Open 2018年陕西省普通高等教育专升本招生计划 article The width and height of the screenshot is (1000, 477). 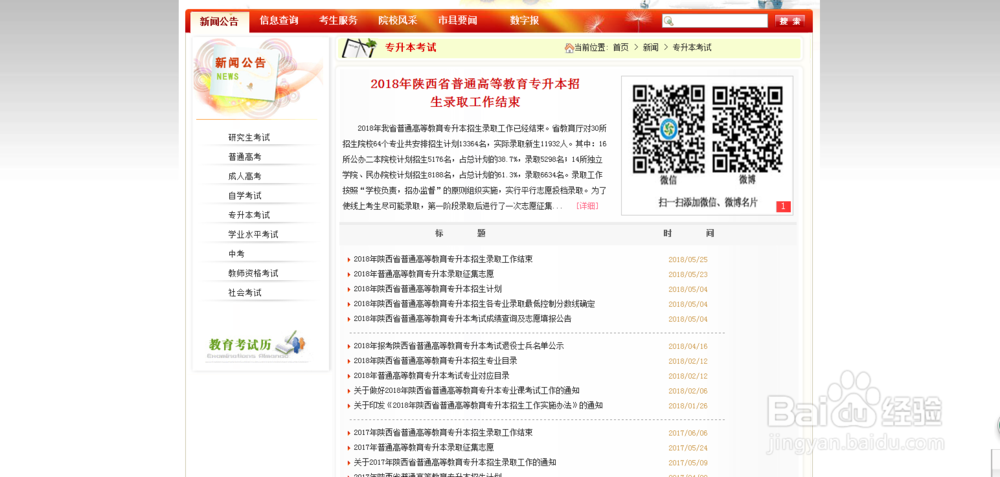427,289
